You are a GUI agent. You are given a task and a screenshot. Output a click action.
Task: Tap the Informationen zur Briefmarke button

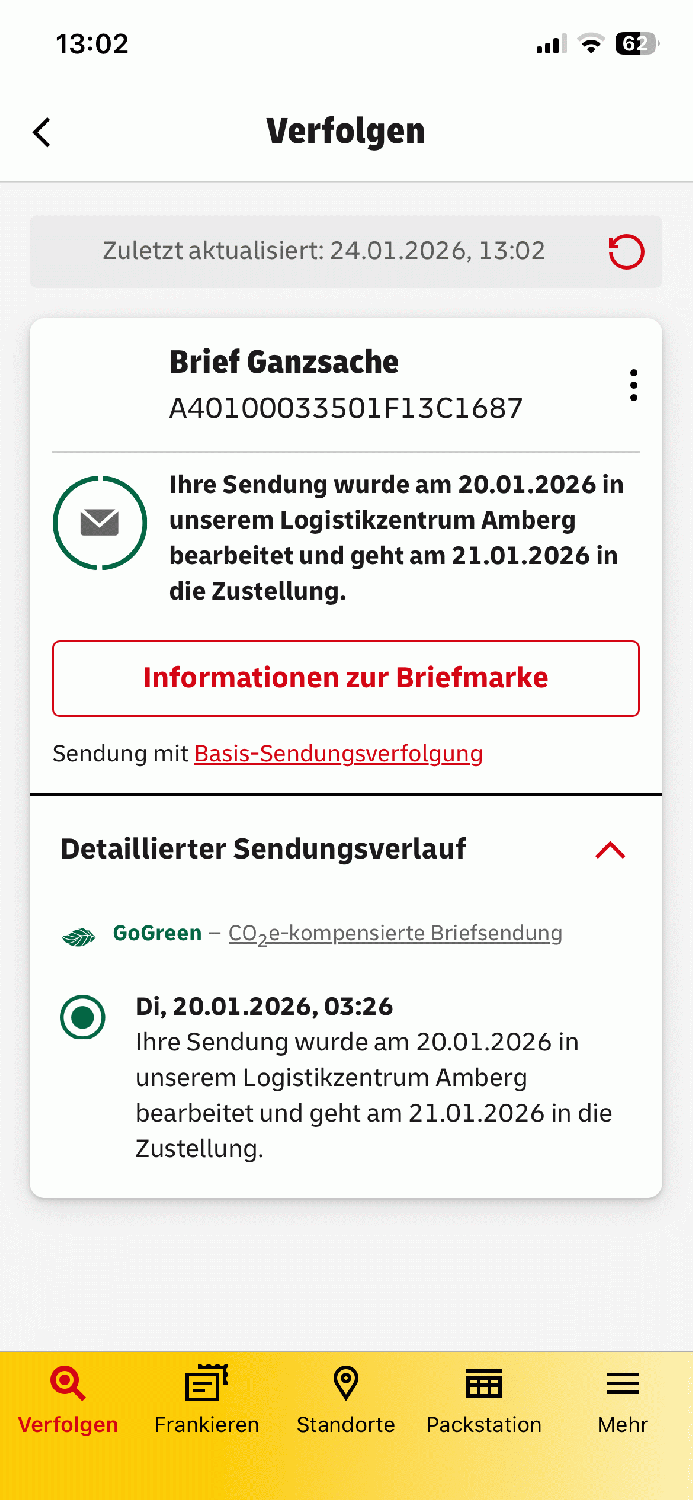pos(346,678)
